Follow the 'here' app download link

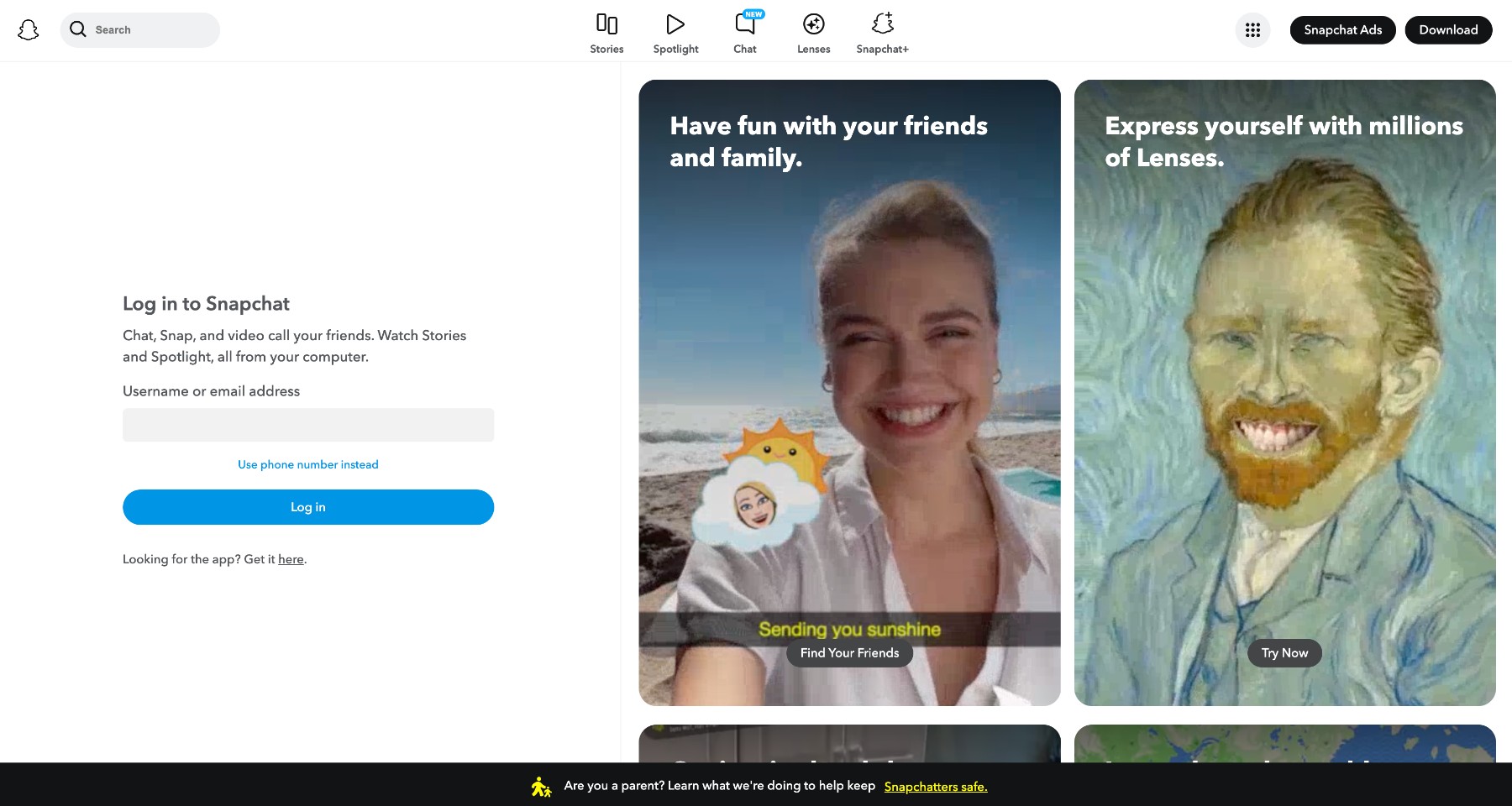click(291, 559)
